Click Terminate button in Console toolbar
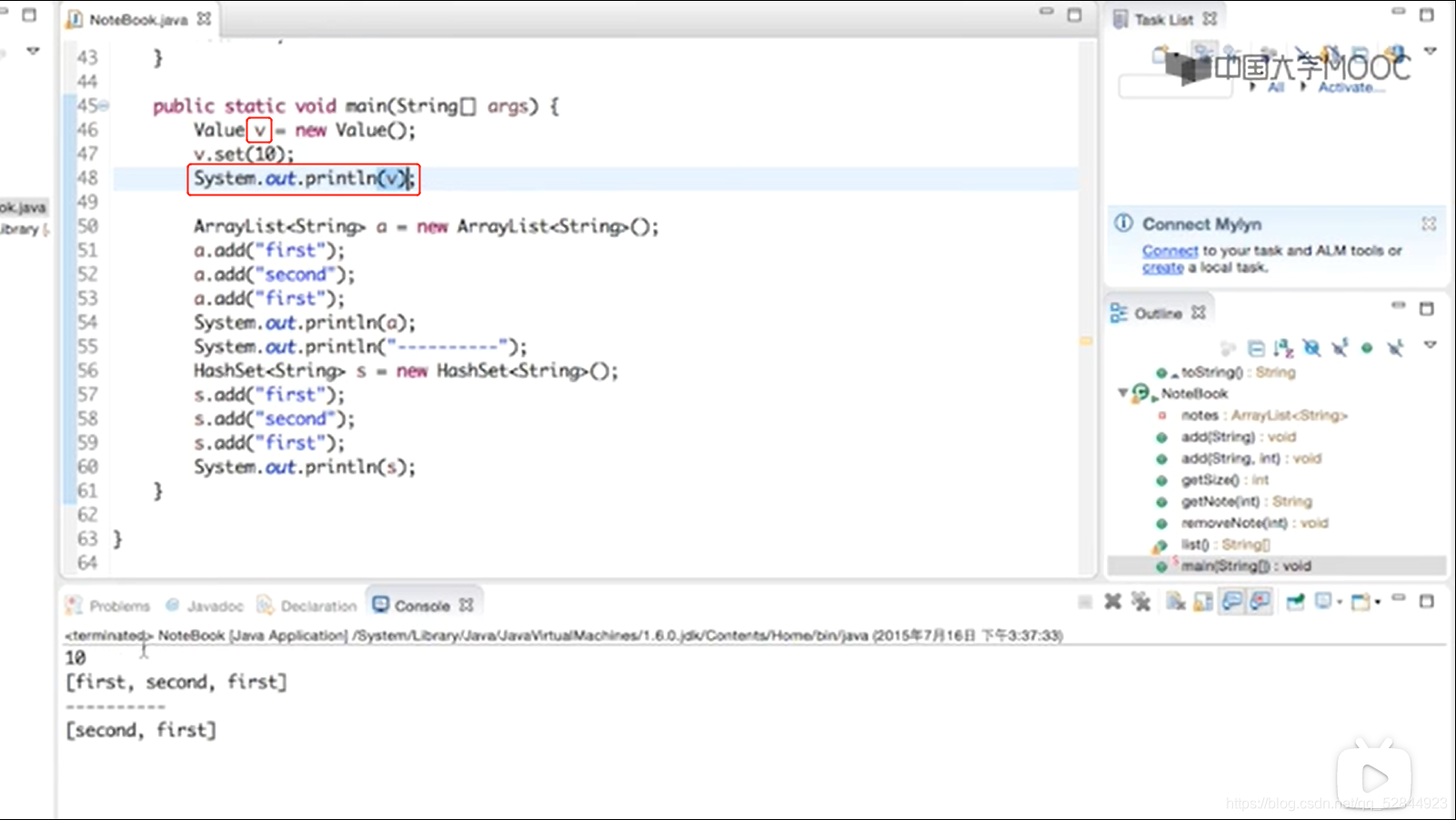The width and height of the screenshot is (1456, 820). click(1085, 602)
